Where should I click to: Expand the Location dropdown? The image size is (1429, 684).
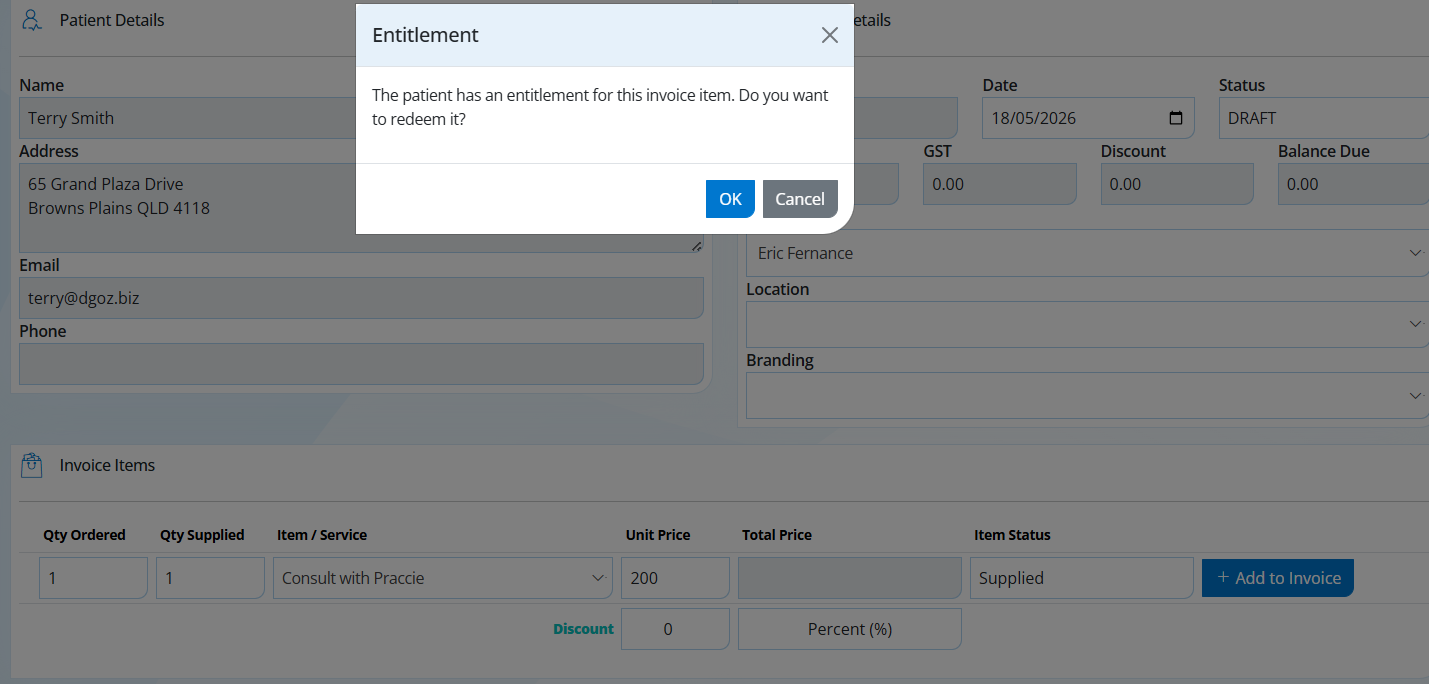tap(1087, 324)
